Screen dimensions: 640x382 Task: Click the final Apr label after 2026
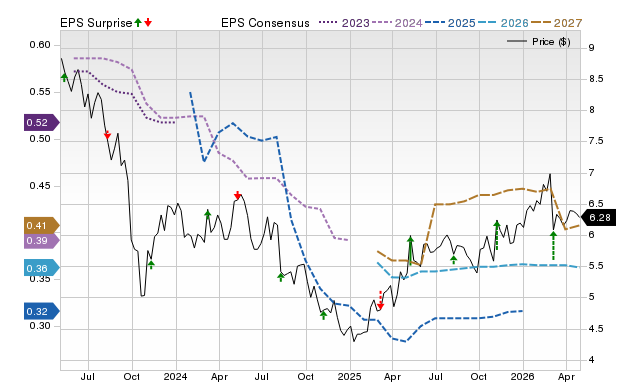tap(566, 376)
